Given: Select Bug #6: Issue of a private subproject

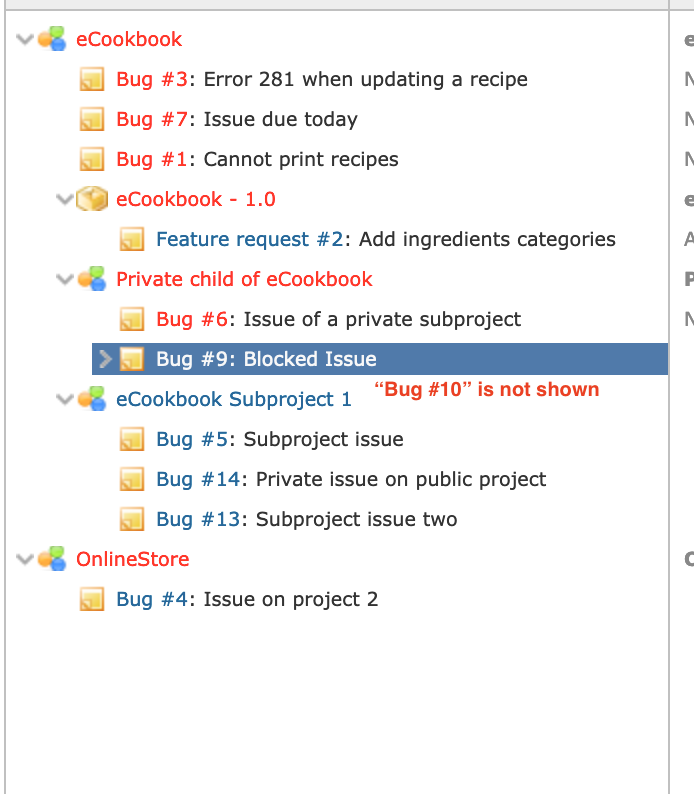Looking at the screenshot, I should tap(339, 320).
